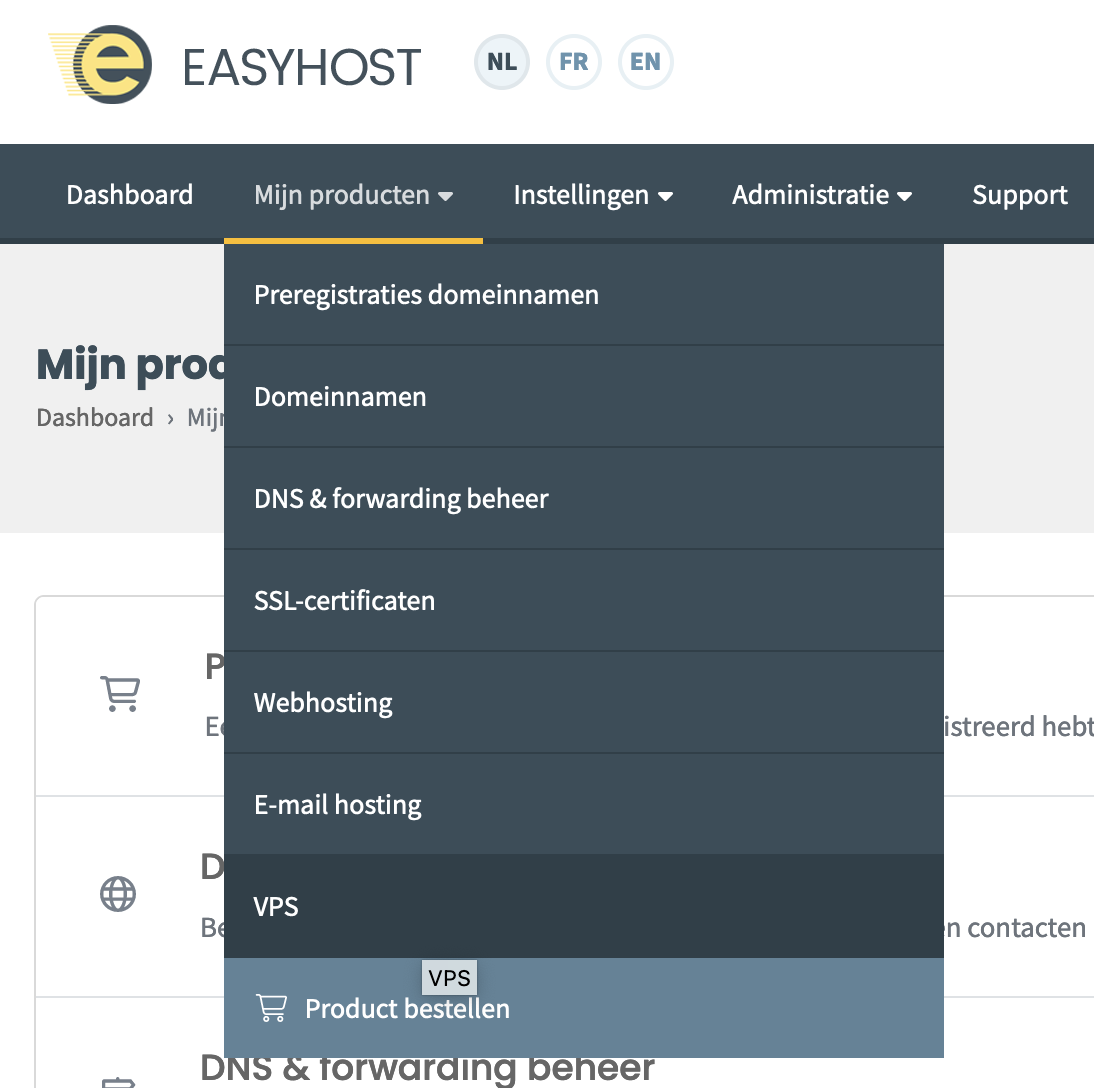
Task: Select E-mail hosting from the menu
Action: pyautogui.click(x=338, y=805)
